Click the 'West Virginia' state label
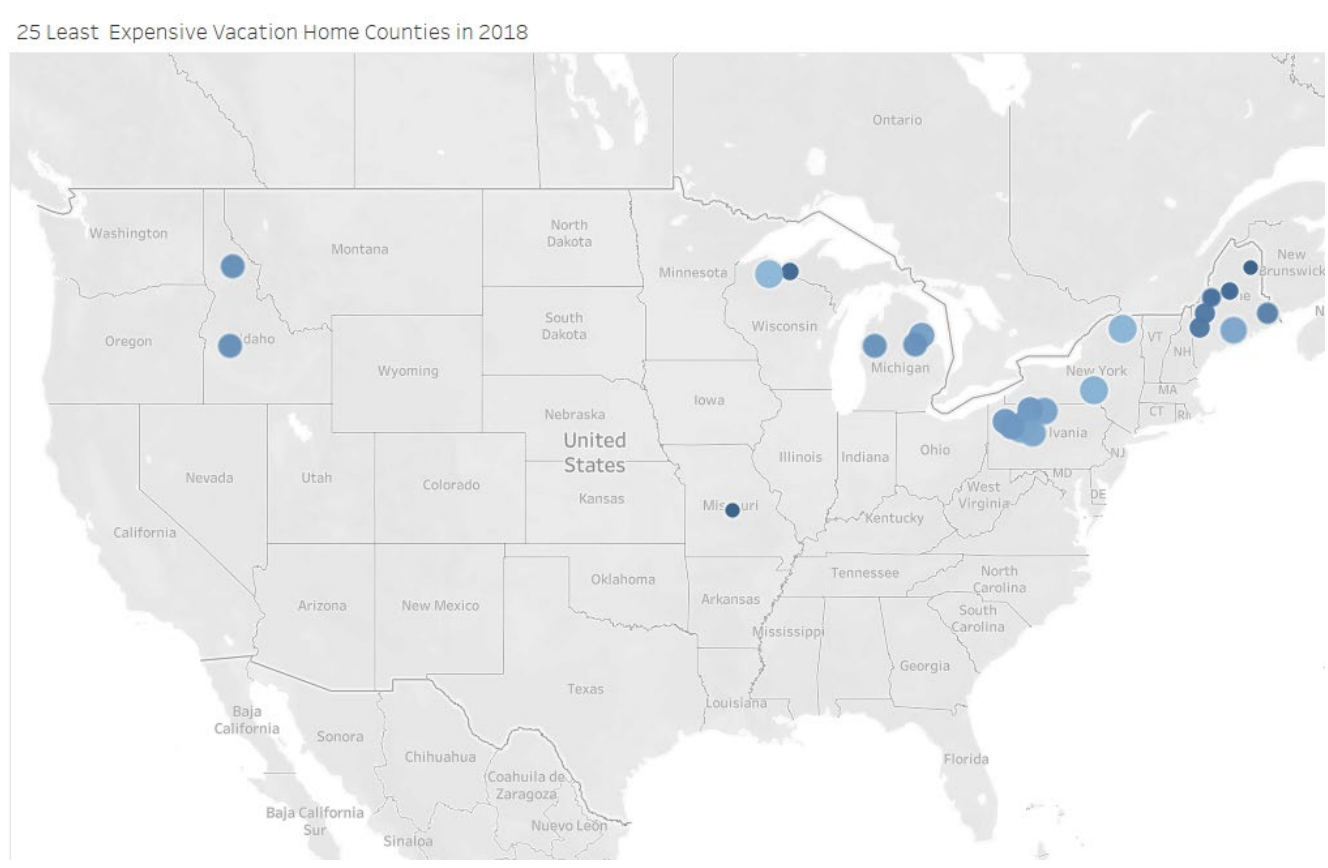The width and height of the screenshot is (1328, 868). (x=985, y=495)
